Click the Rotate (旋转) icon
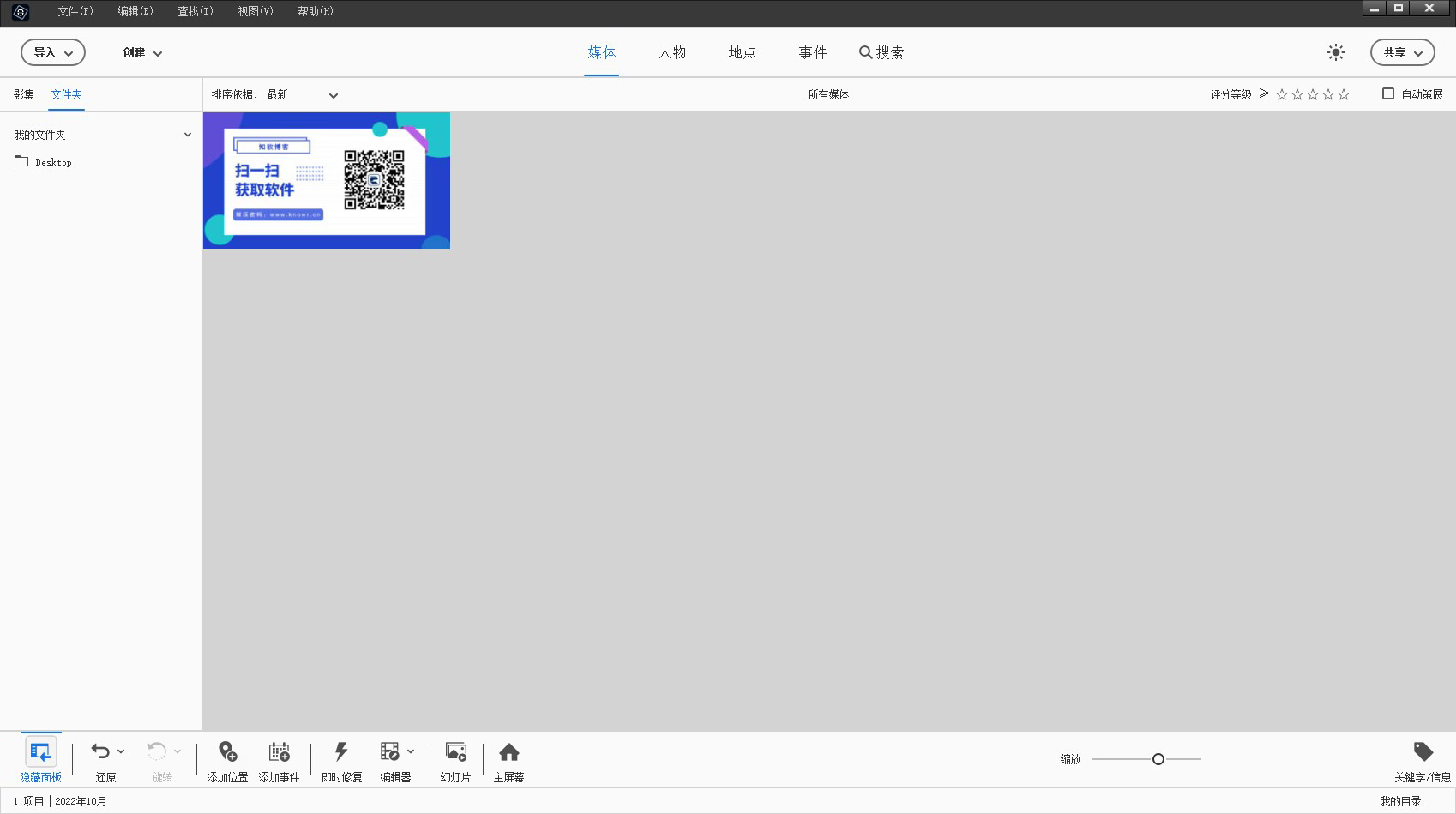This screenshot has height=814, width=1456. pyautogui.click(x=157, y=751)
